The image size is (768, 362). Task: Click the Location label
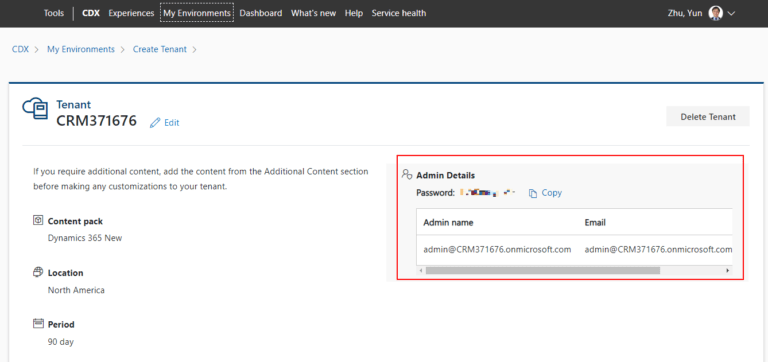(x=66, y=273)
